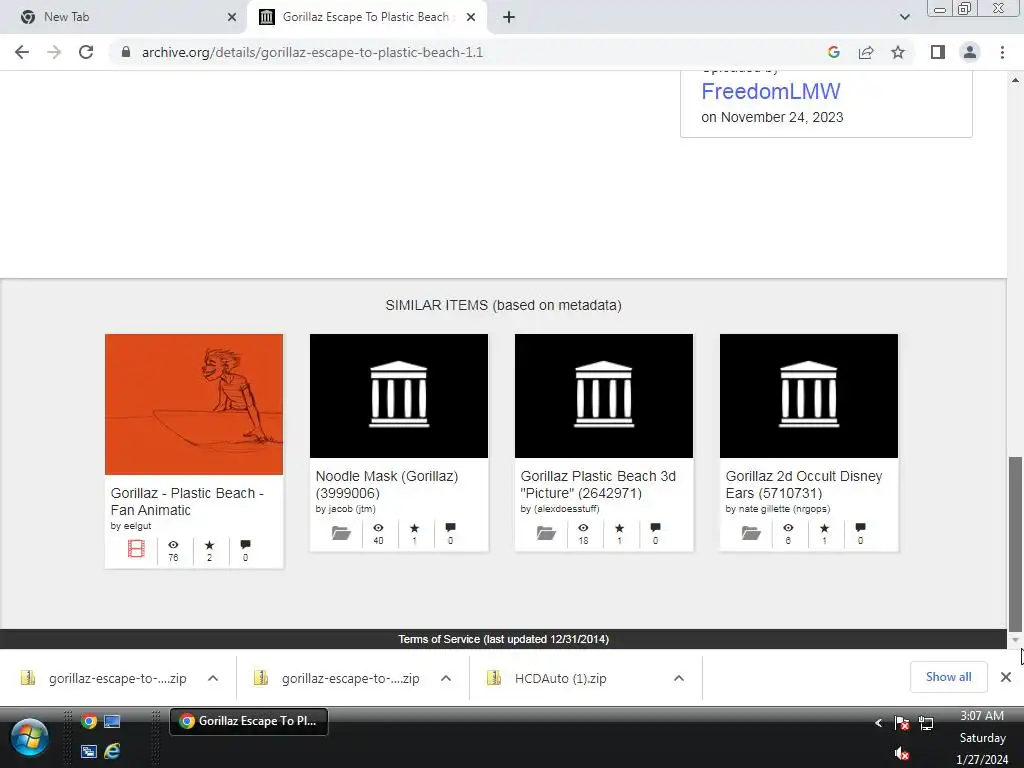Switch to the New Tab tab

coord(124,18)
